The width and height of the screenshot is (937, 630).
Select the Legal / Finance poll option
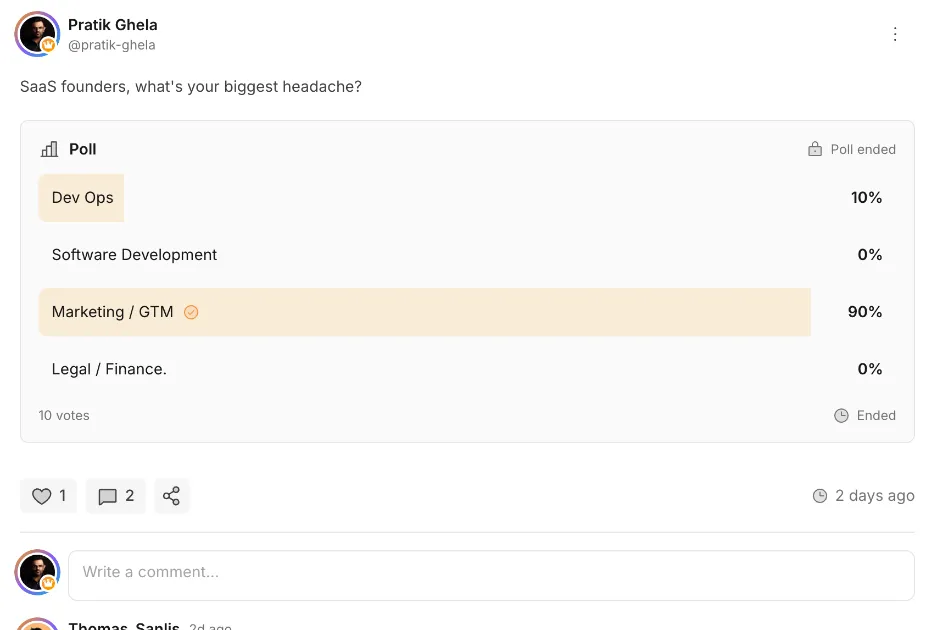coord(109,369)
